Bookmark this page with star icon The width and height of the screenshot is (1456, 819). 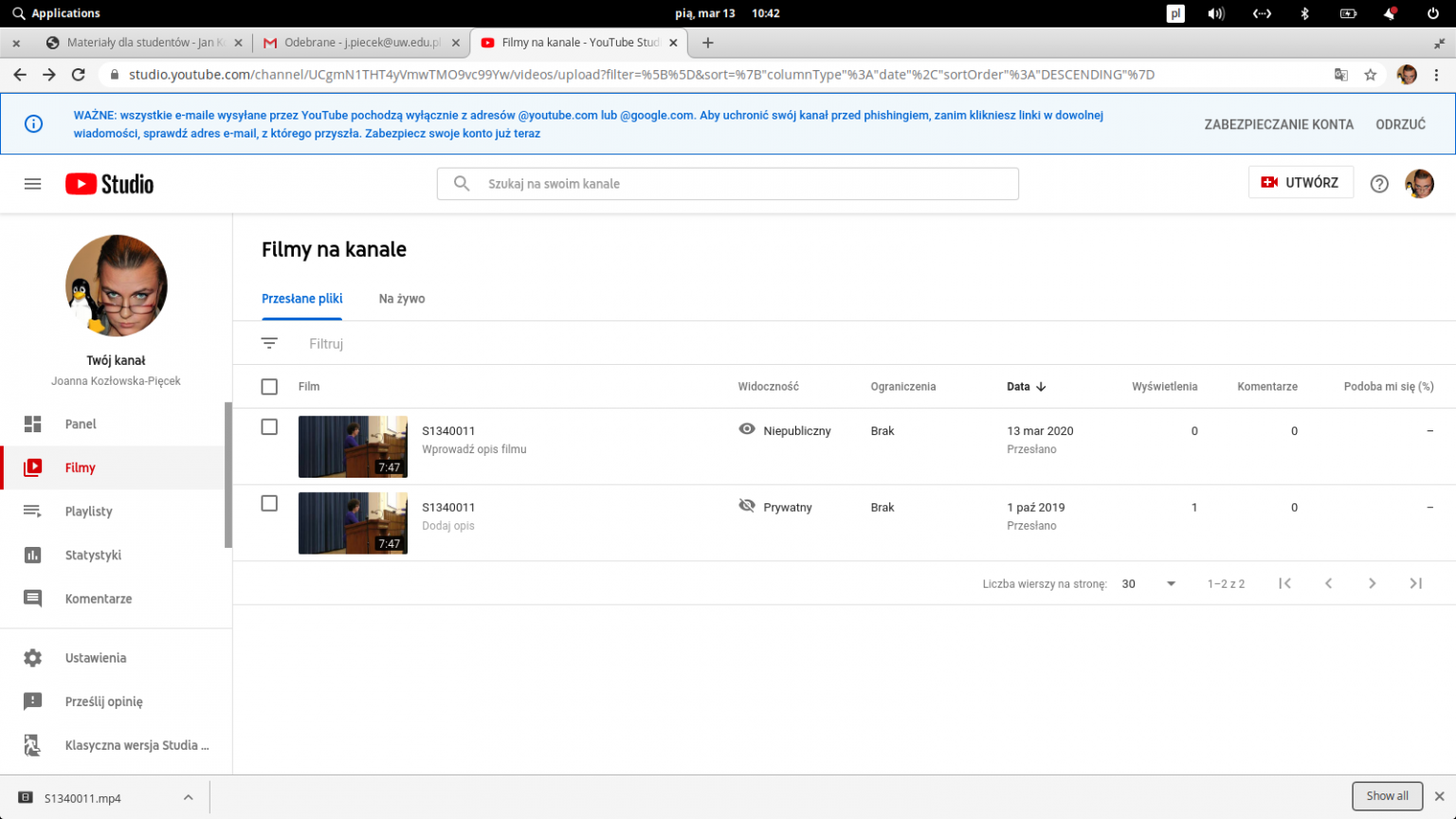(x=1370, y=75)
